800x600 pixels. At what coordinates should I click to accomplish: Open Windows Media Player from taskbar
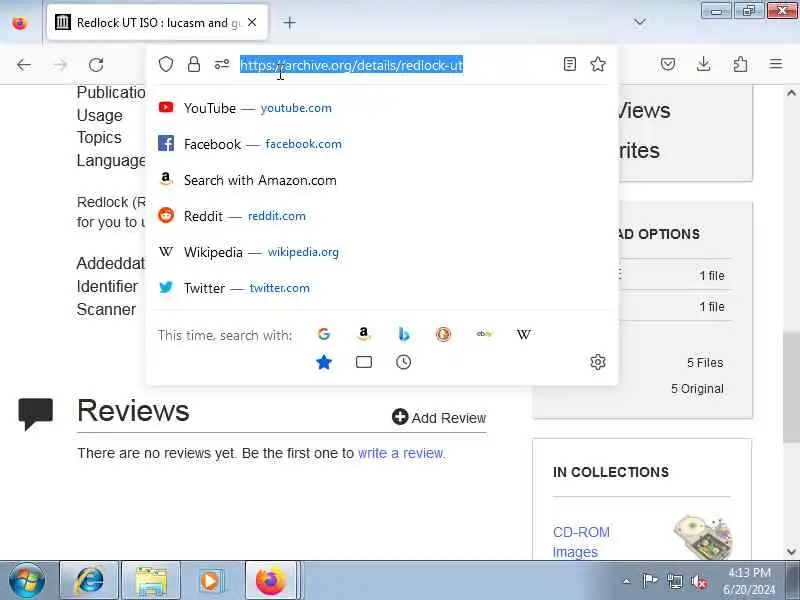(211, 581)
